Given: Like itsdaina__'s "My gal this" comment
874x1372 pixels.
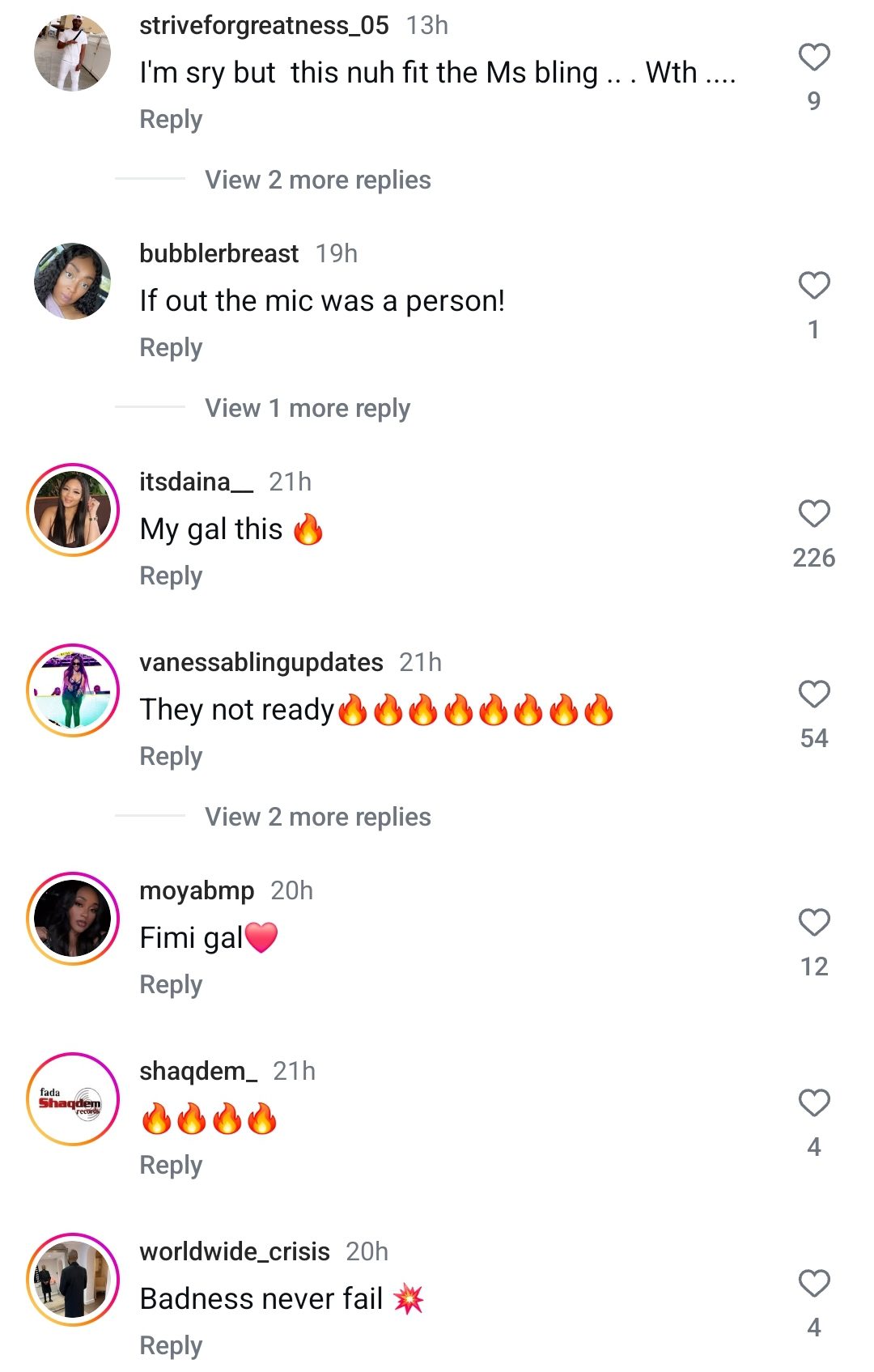Looking at the screenshot, I should point(814,514).
